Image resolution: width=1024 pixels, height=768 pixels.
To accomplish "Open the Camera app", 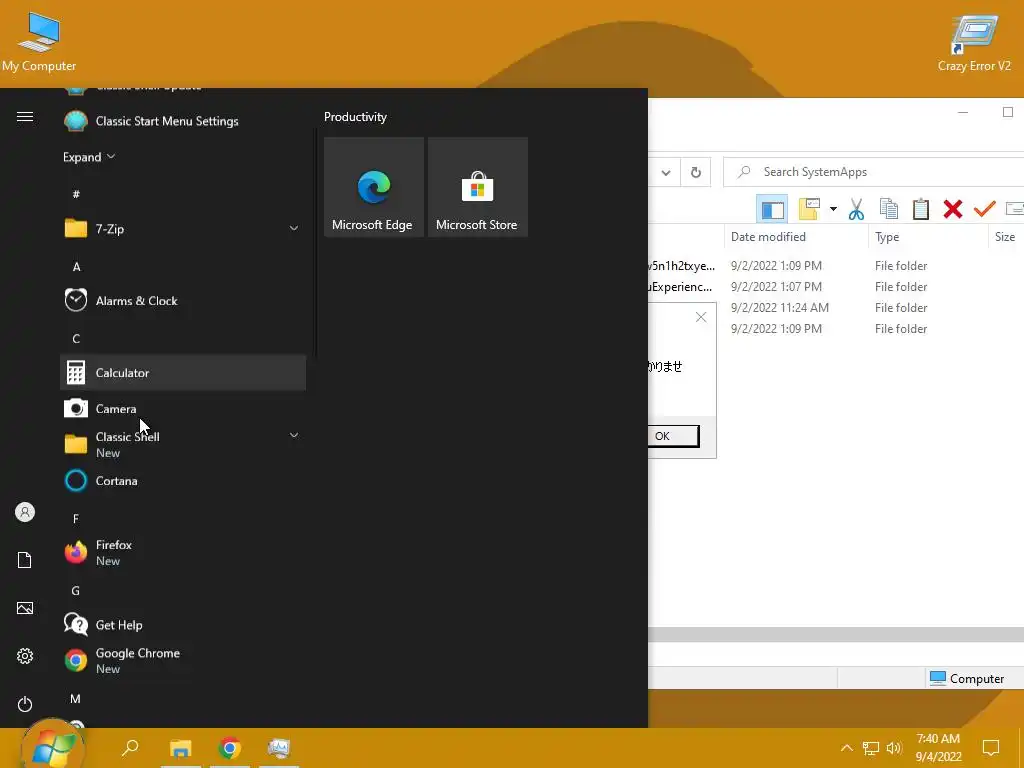I will 183,409.
